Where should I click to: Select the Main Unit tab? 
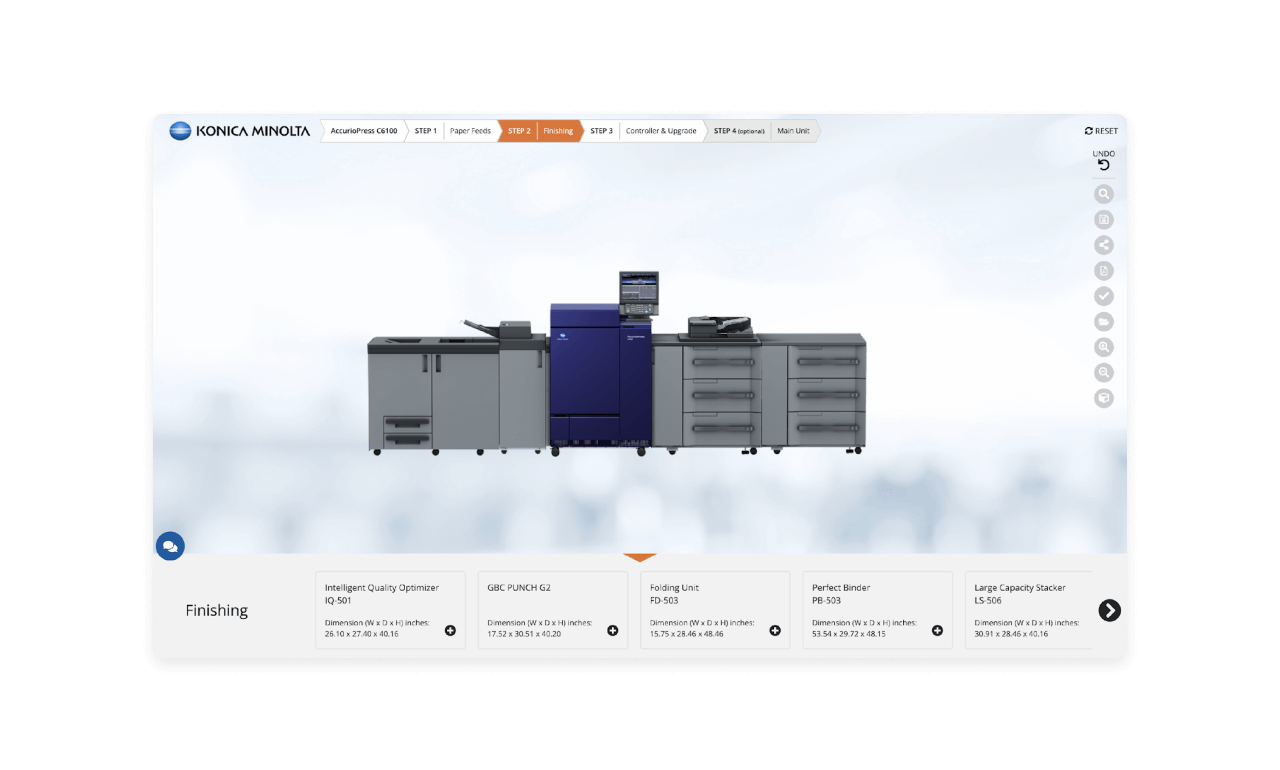point(793,130)
